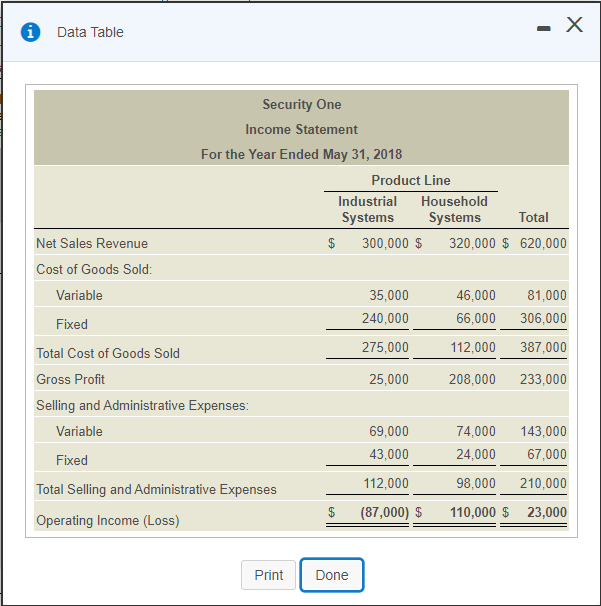The width and height of the screenshot is (601, 606).
Task: Click the Gross Profit row label
Action: click(70, 379)
